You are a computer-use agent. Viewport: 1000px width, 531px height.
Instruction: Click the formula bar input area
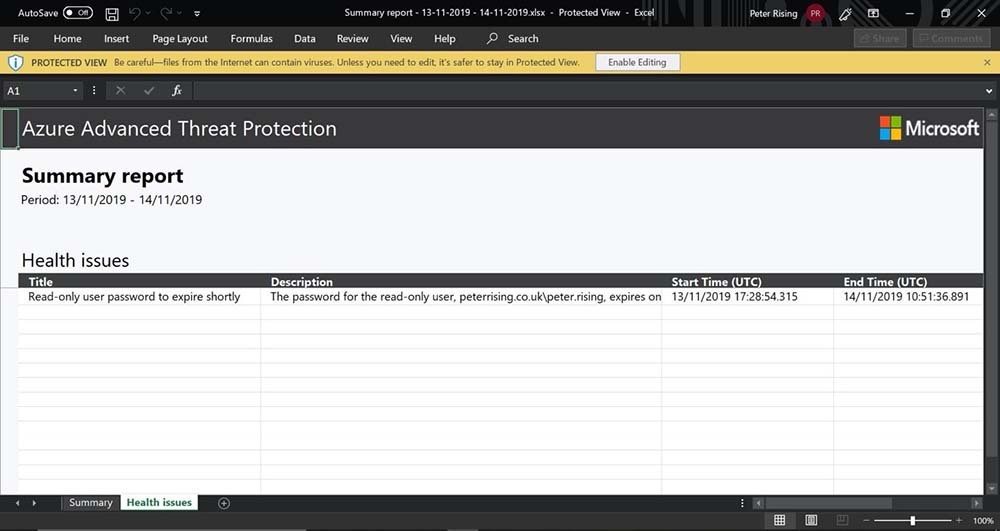[x=587, y=91]
